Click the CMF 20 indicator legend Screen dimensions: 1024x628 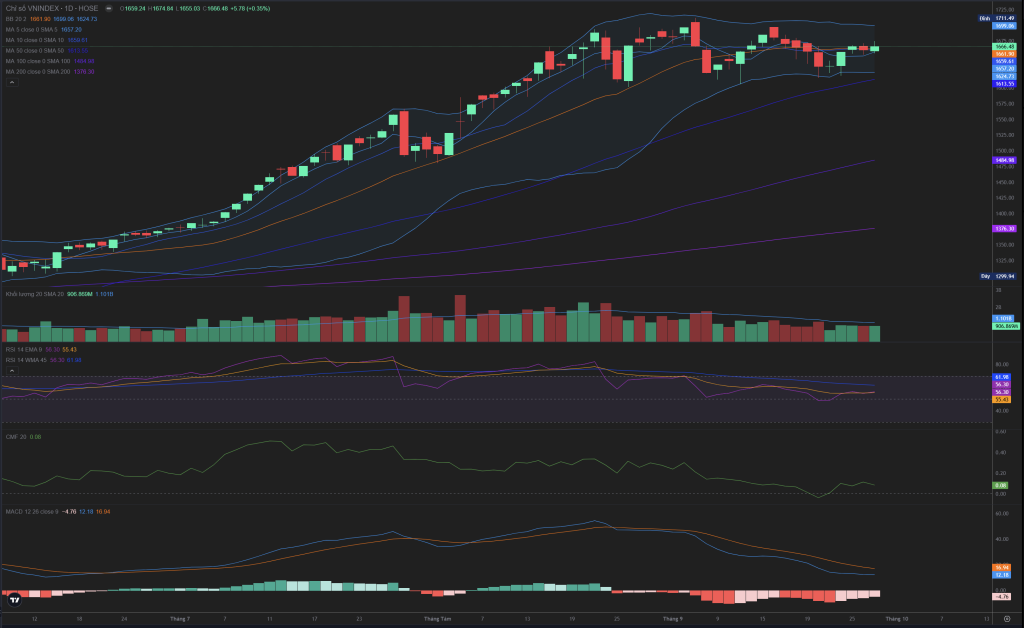click(x=15, y=437)
